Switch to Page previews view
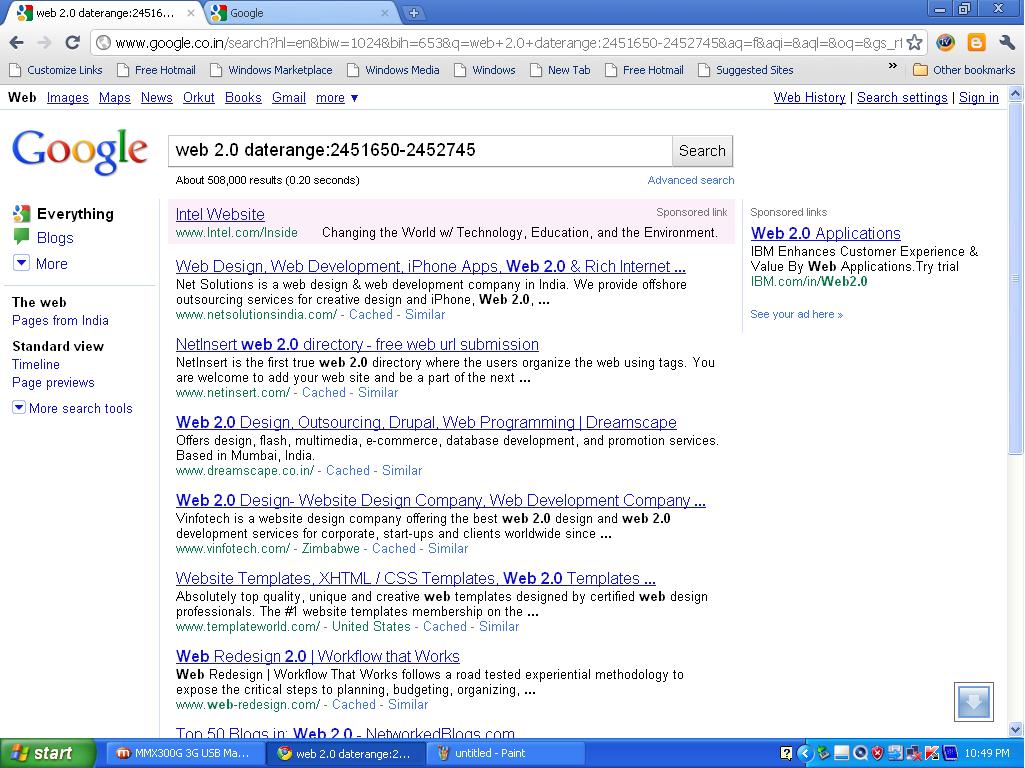Image resolution: width=1025 pixels, height=768 pixels. coord(53,382)
